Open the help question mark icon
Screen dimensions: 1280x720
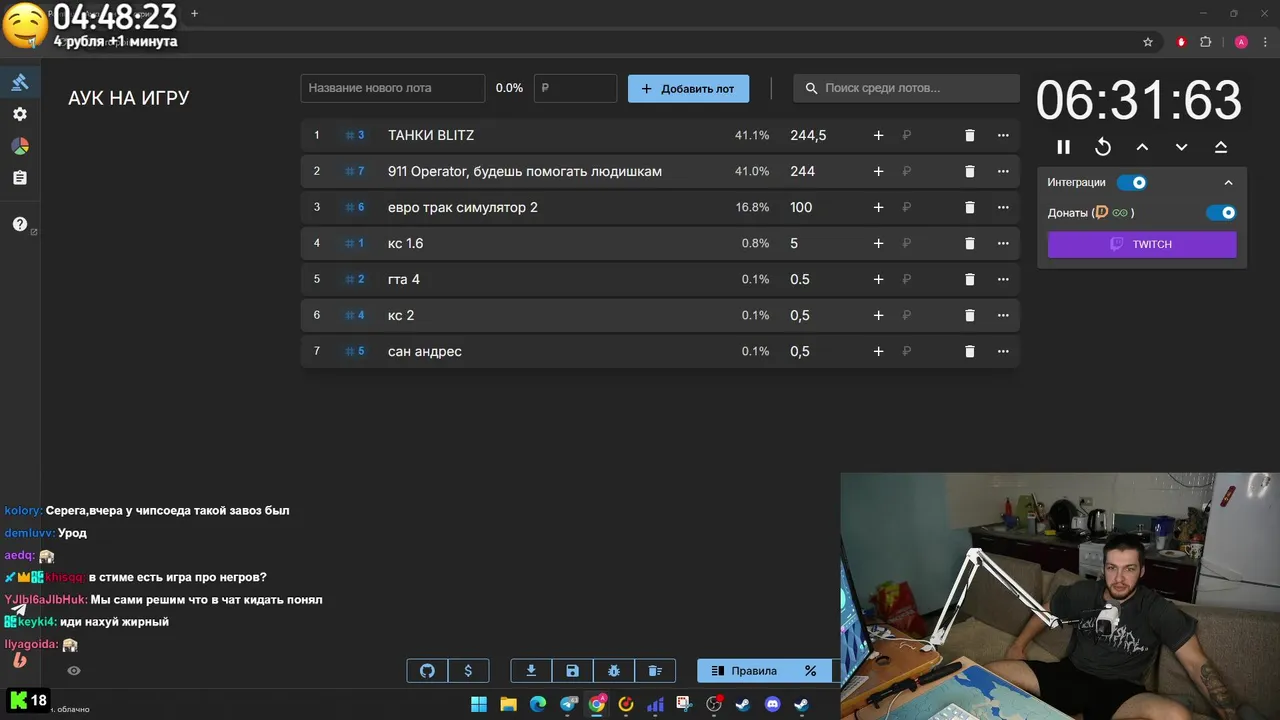pyautogui.click(x=19, y=224)
